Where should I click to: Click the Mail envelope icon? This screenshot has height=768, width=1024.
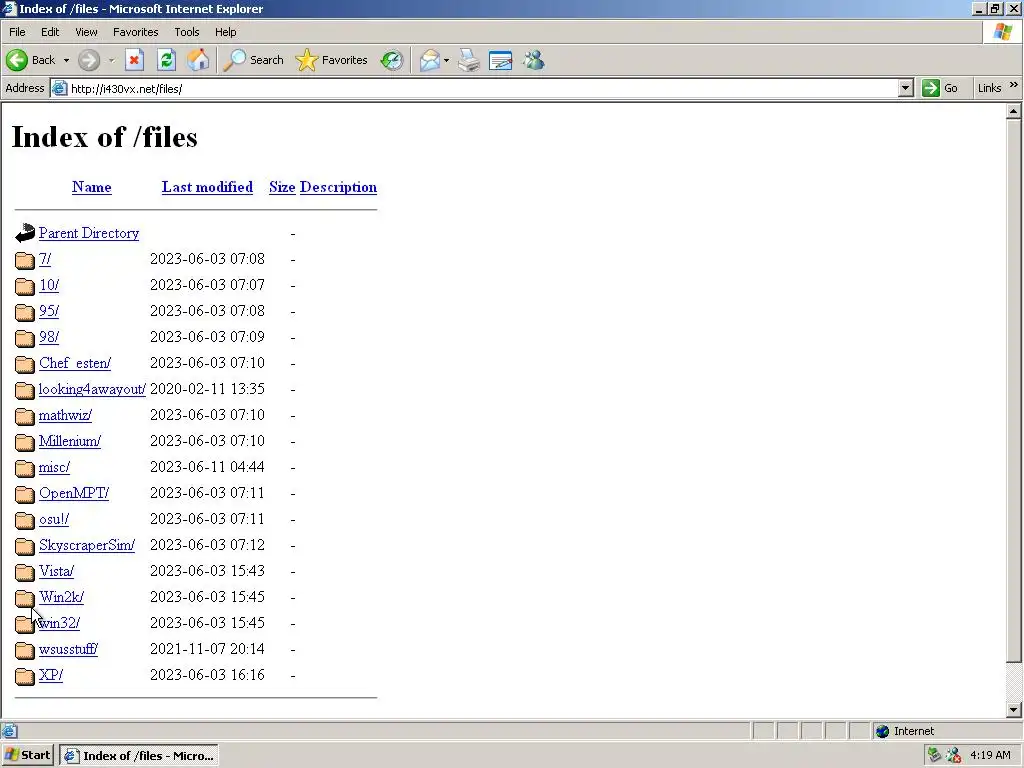point(430,60)
